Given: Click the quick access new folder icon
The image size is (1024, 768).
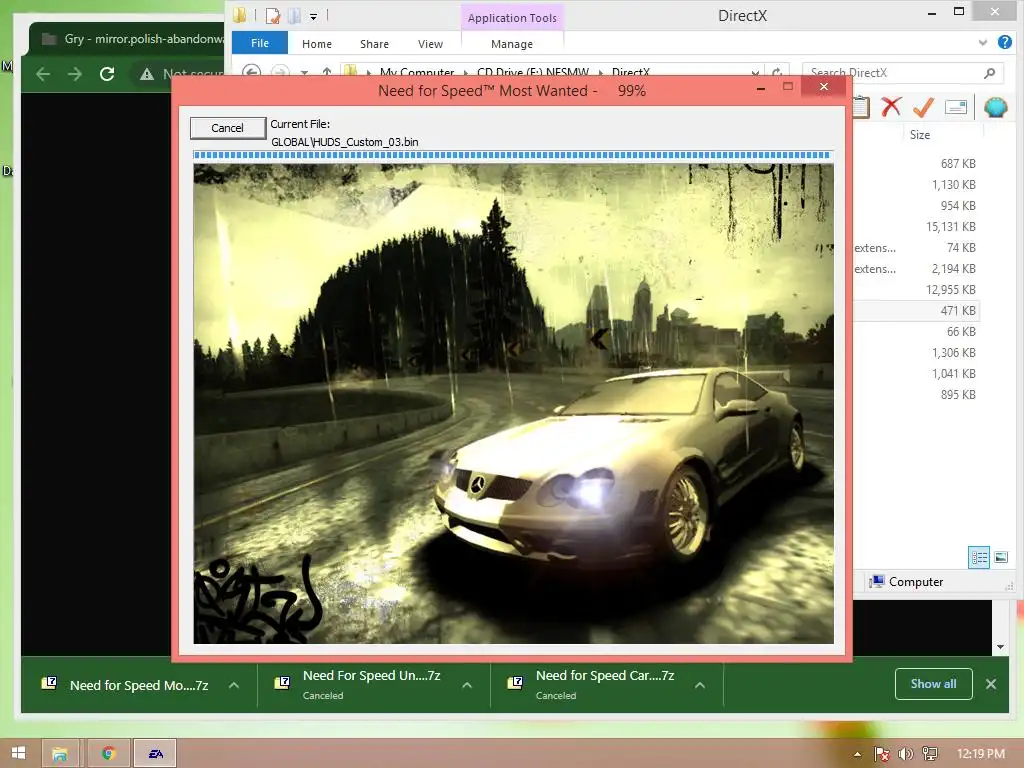Looking at the screenshot, I should 295,15.
